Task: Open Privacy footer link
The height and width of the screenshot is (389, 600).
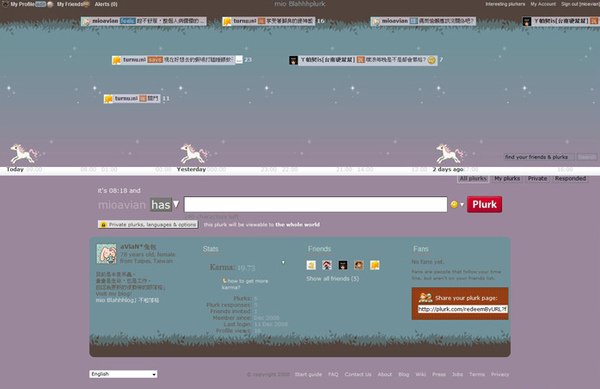Action: [500, 374]
